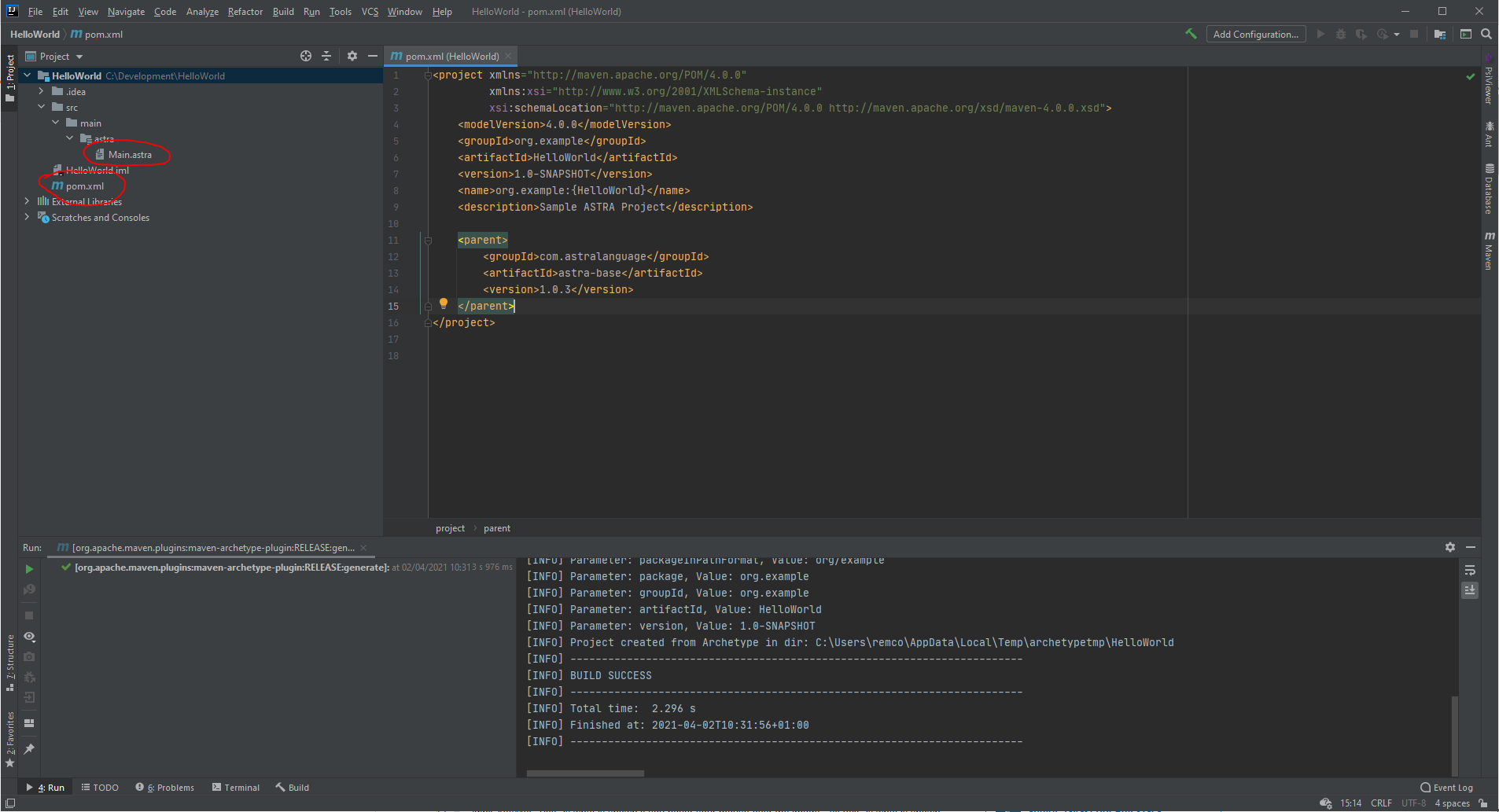Click the intention lightbulb on line 15
The image size is (1499, 812).
point(444,303)
